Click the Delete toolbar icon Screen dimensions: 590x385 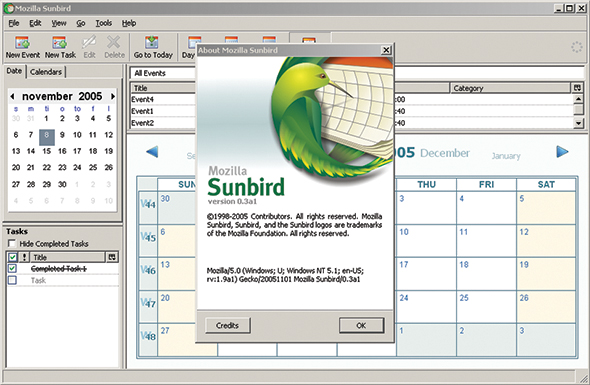(x=114, y=42)
